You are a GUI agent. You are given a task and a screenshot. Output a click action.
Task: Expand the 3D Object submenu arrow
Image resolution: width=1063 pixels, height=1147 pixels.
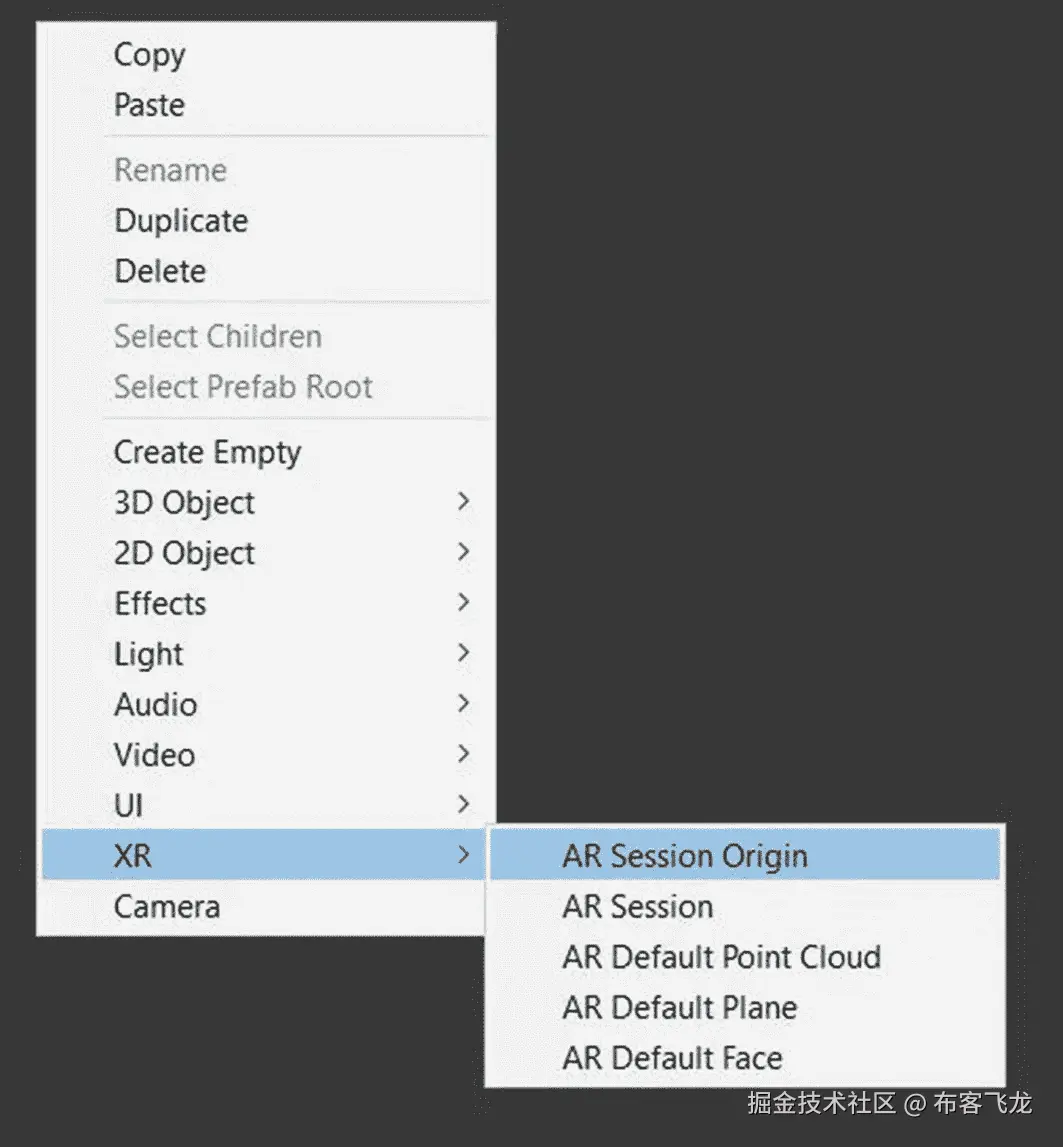coord(463,502)
